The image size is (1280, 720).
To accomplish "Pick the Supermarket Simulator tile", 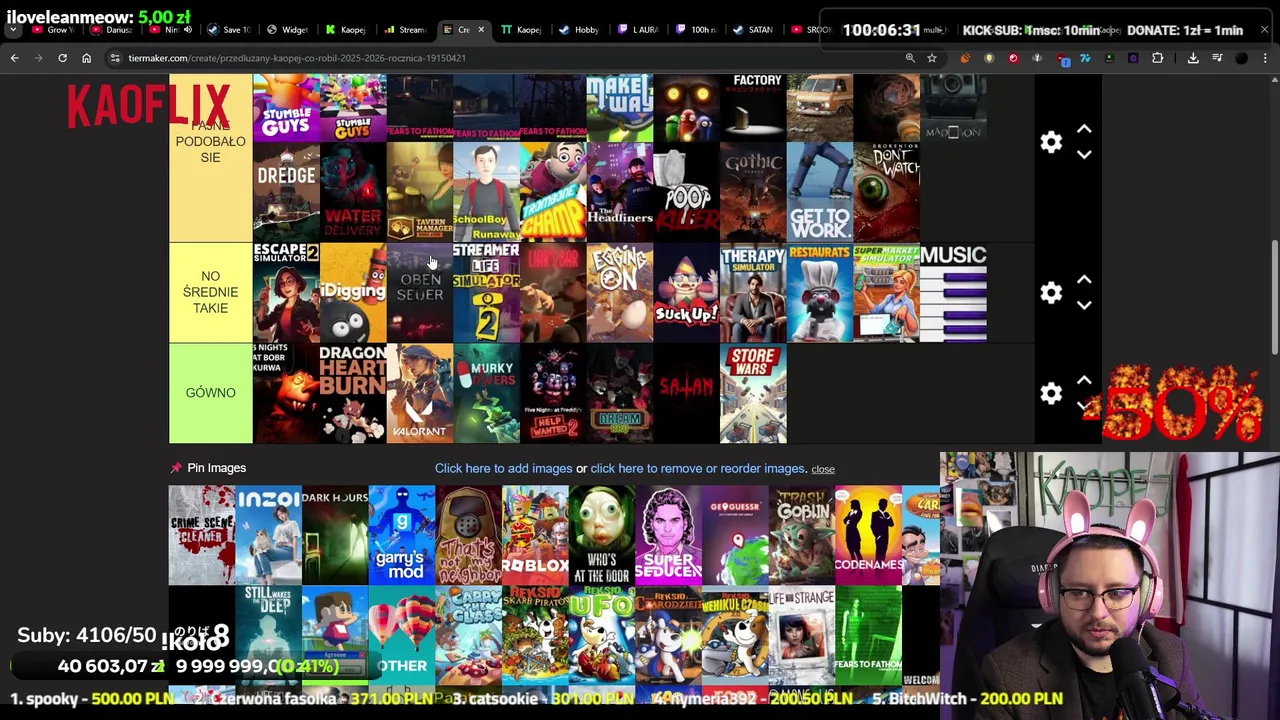I will coord(887,292).
